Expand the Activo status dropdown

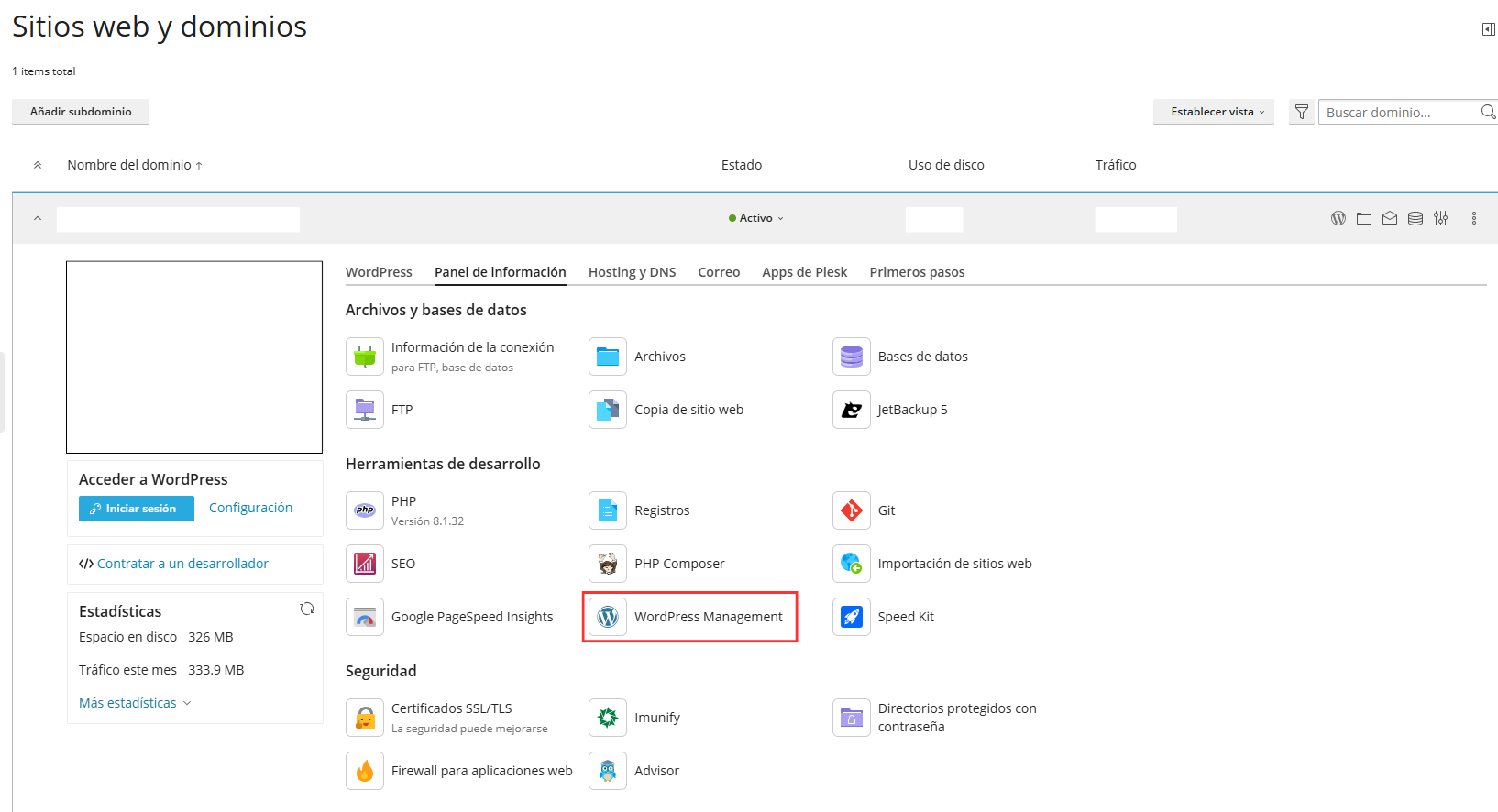756,218
